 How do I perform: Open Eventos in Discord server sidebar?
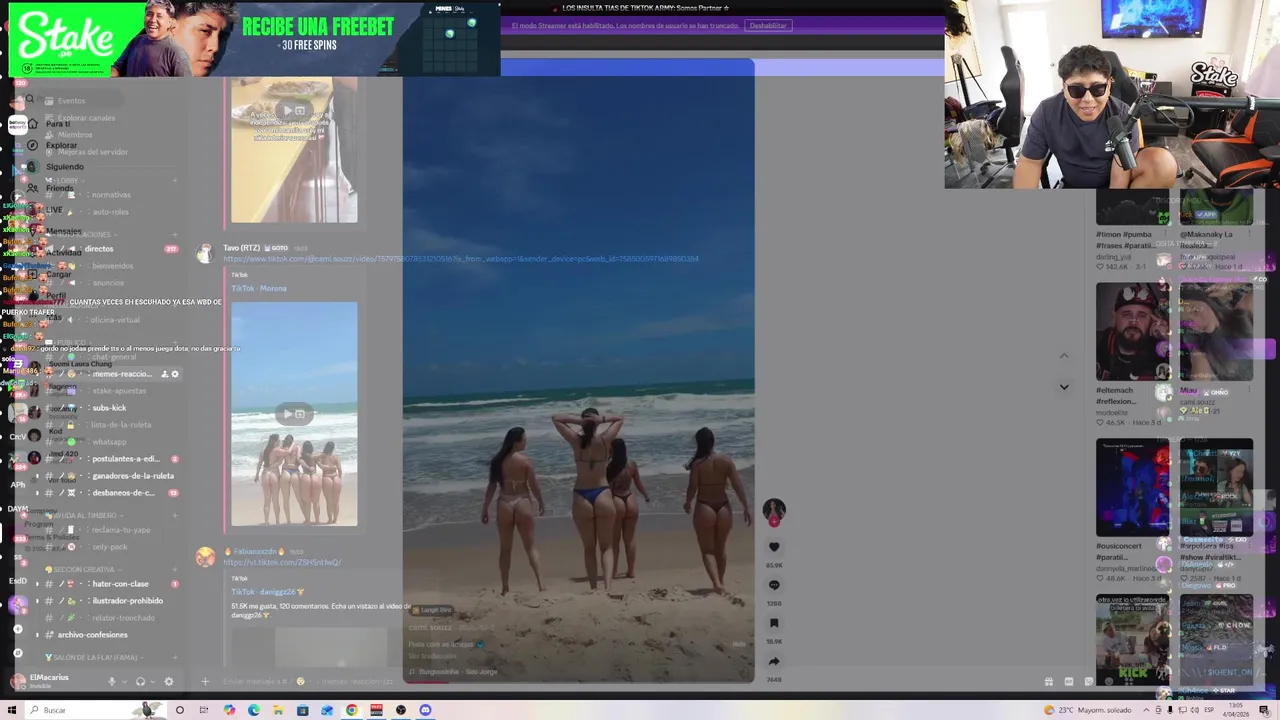[x=71, y=100]
